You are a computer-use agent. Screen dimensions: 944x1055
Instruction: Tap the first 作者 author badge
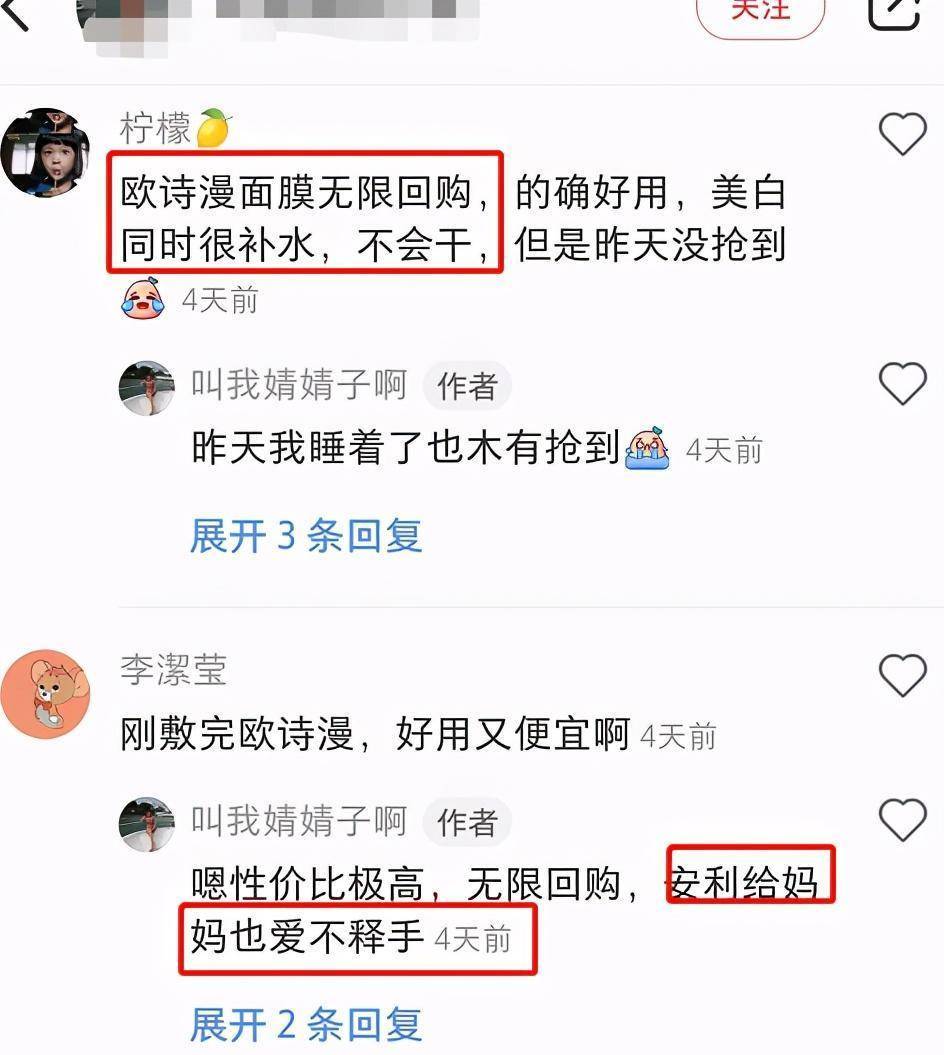pos(467,386)
